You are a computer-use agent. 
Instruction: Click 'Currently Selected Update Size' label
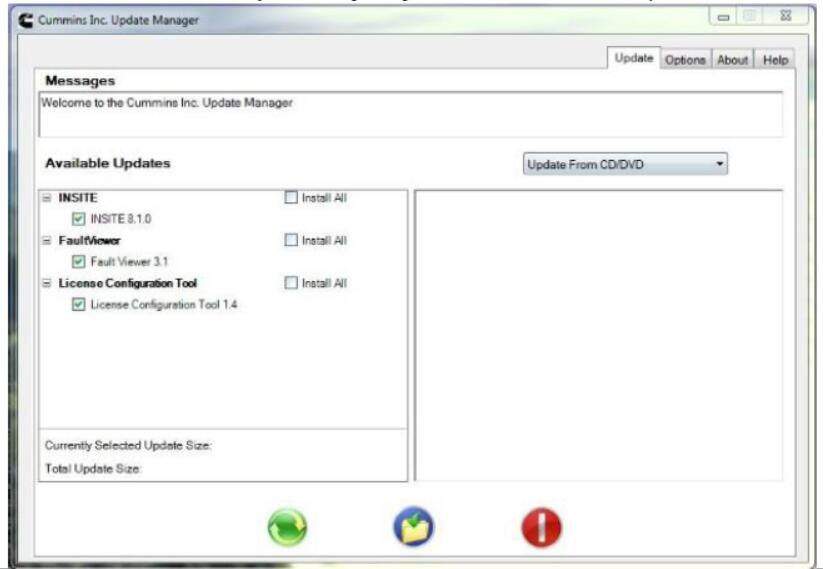(x=128, y=446)
